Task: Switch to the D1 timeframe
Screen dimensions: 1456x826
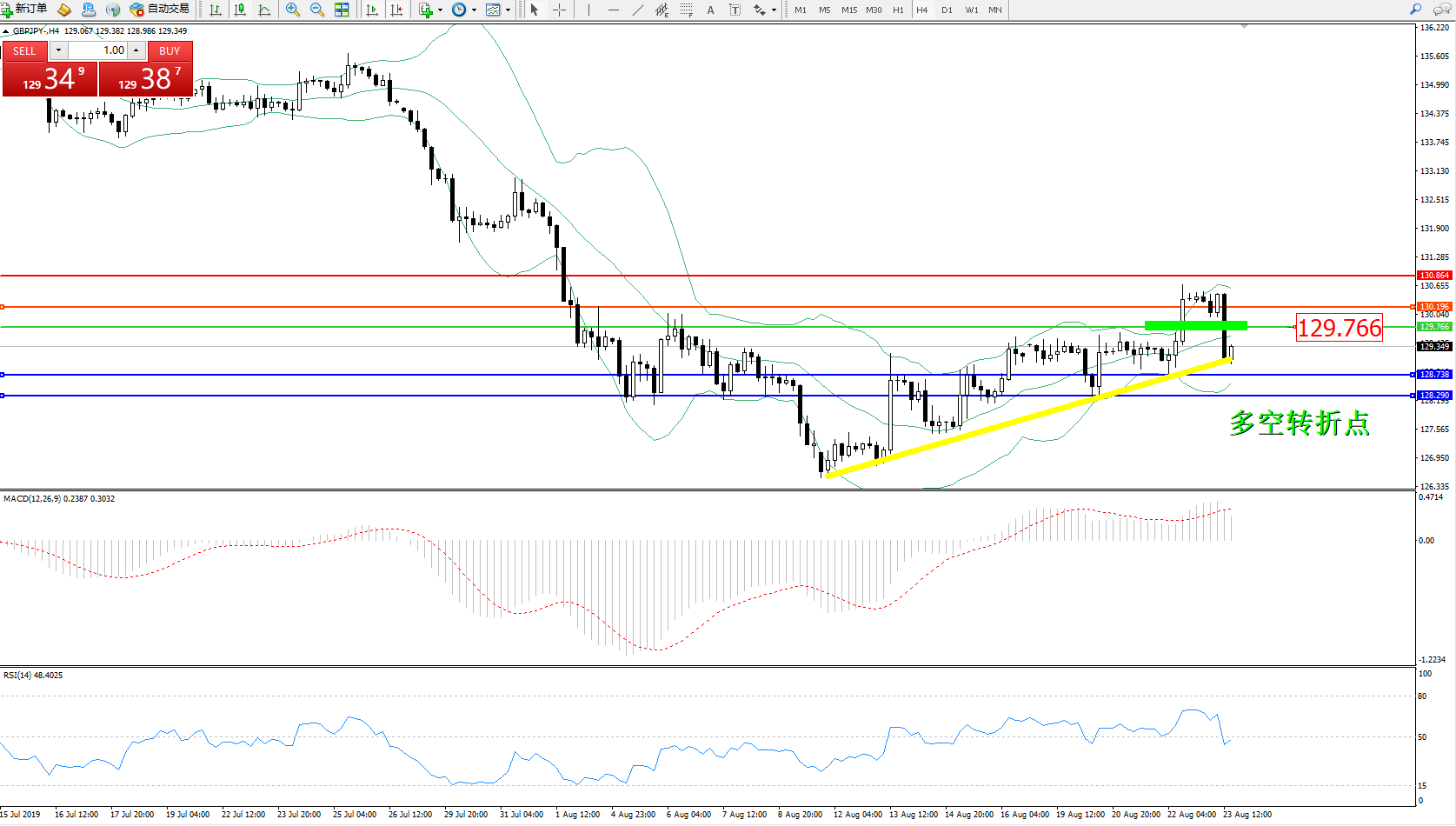Action: 947,10
